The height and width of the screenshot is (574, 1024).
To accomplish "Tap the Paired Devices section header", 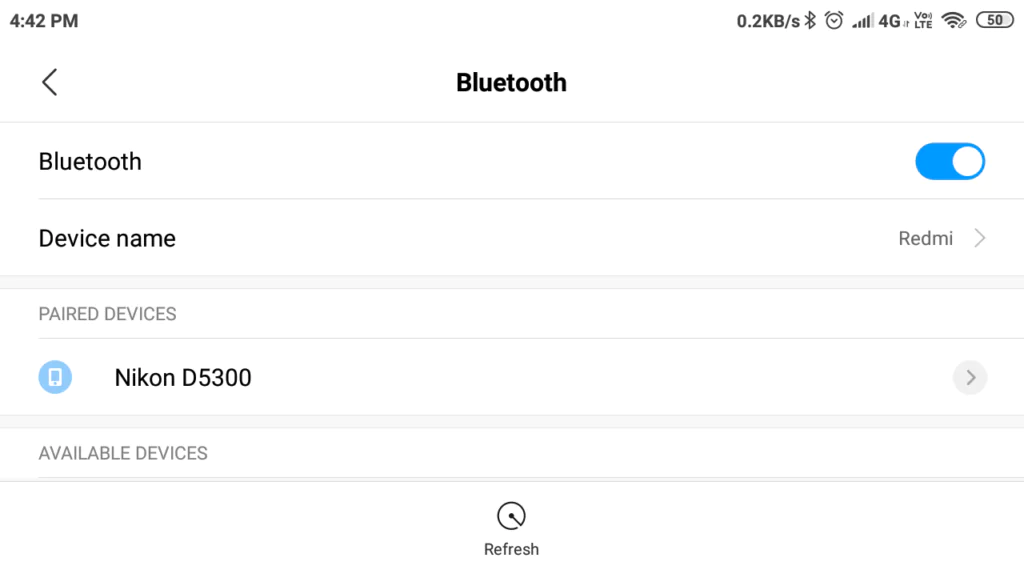I will click(107, 314).
